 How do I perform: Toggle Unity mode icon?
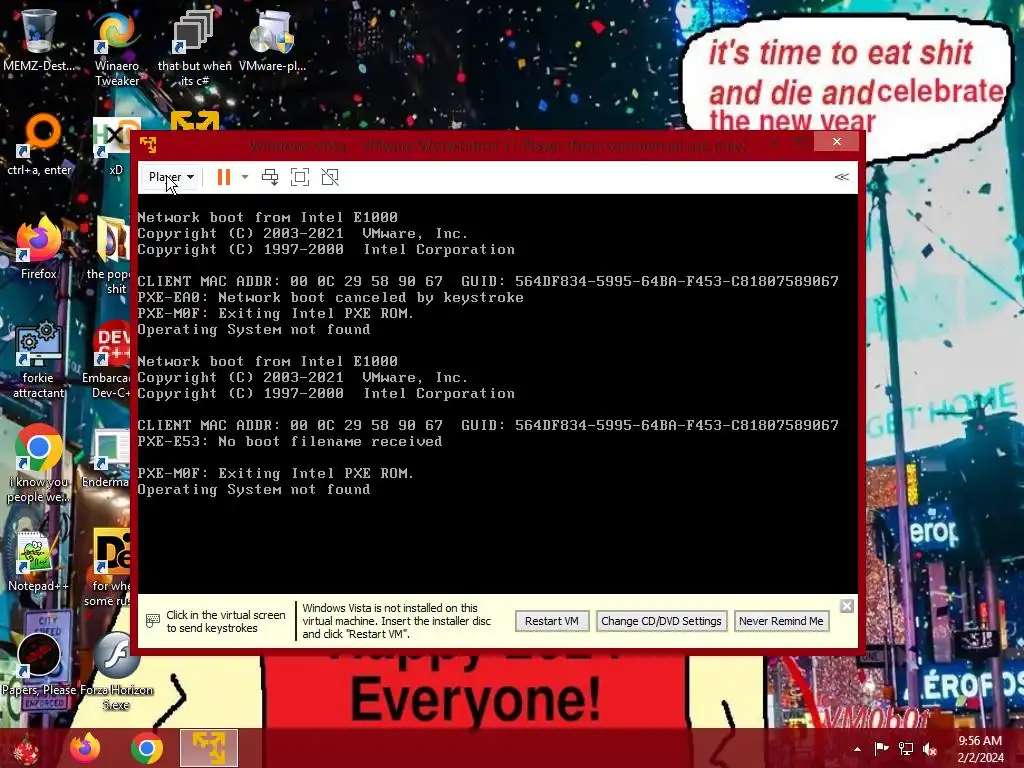330,177
